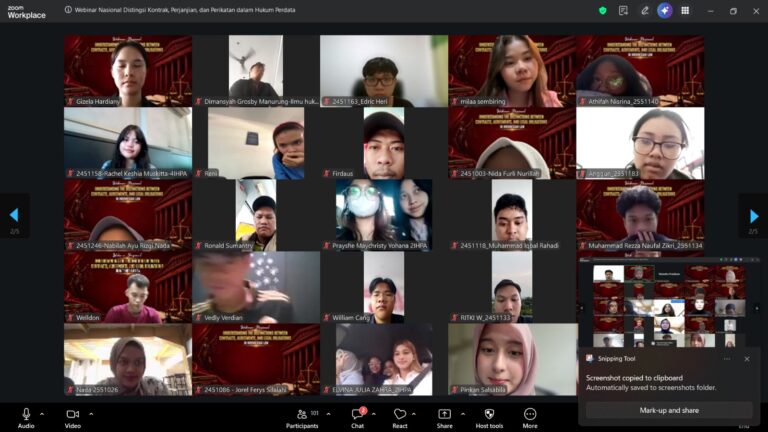This screenshot has width=768, height=432.
Task: Select Athifah Nisrina video tile
Action: coord(640,71)
